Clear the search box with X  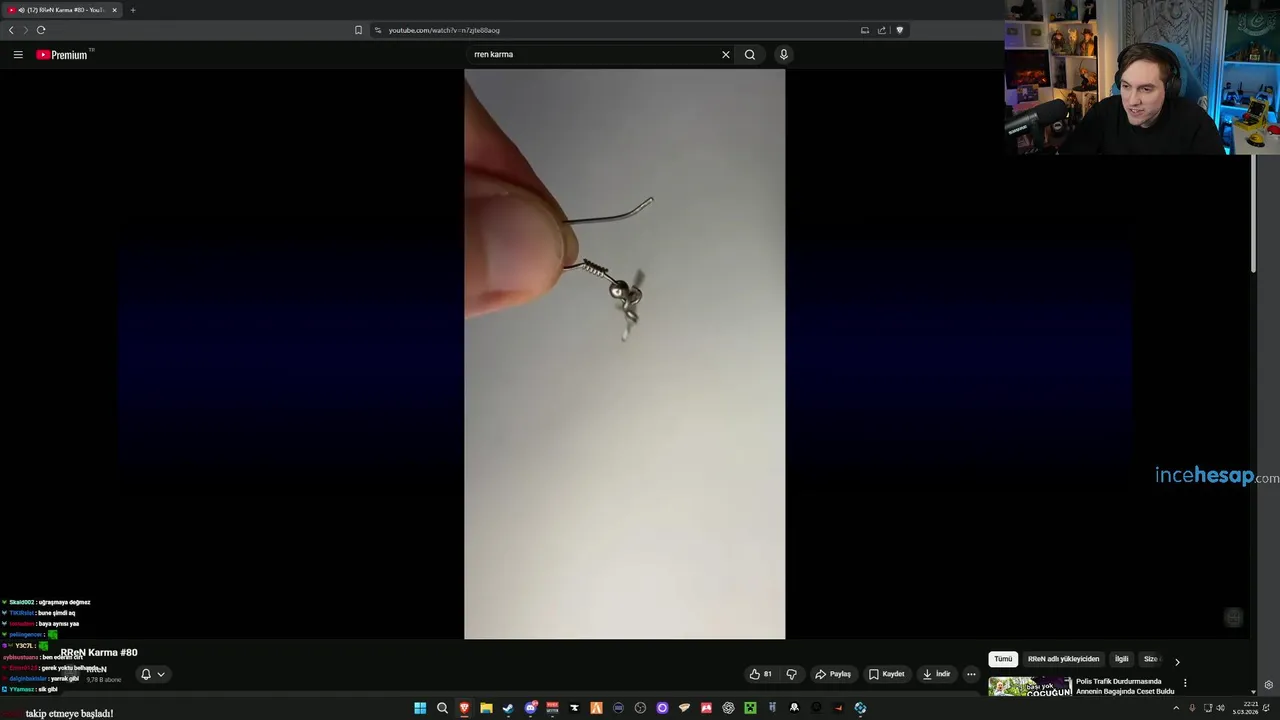726,55
